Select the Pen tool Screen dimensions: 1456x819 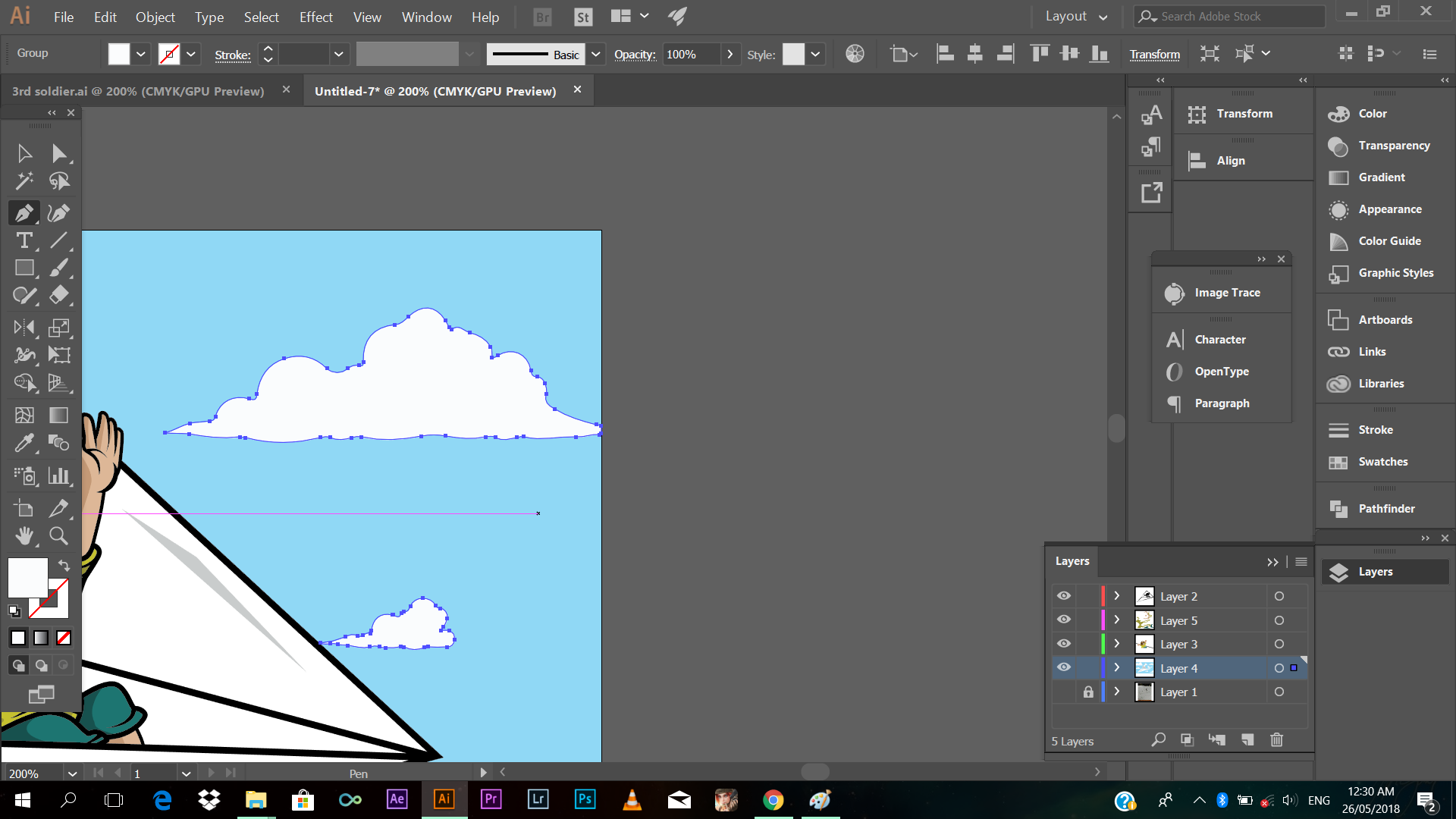click(x=24, y=213)
